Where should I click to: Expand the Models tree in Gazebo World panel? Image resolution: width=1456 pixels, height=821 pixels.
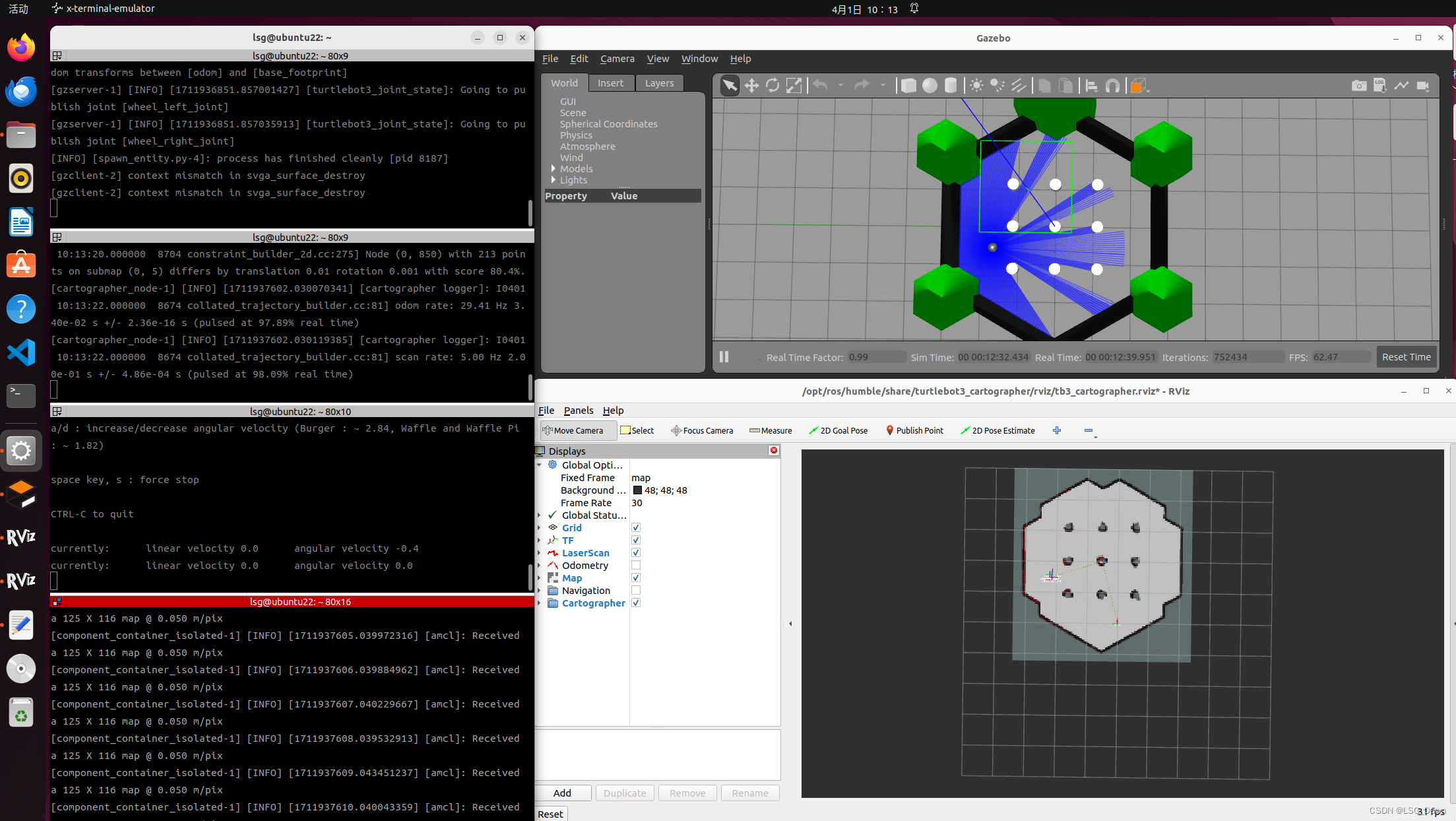click(554, 168)
